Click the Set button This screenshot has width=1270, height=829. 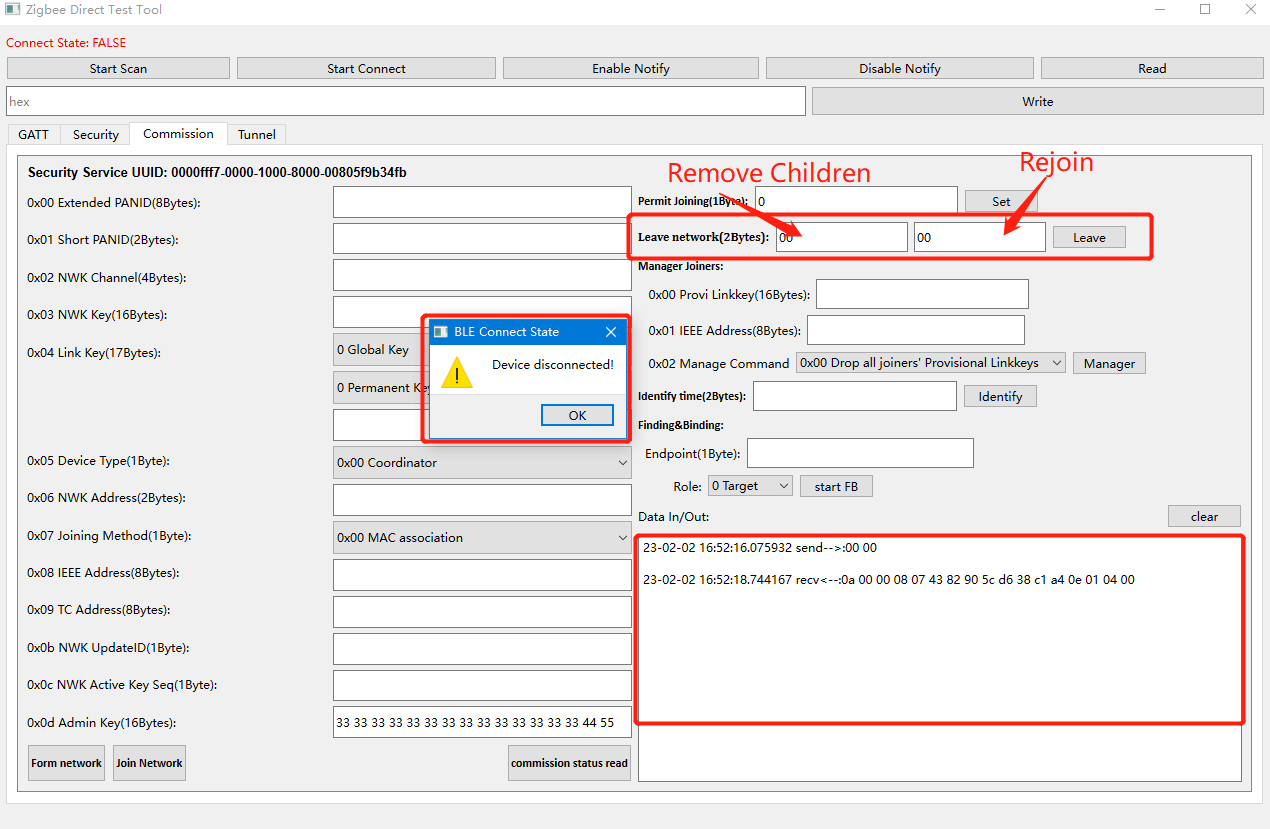[1001, 201]
